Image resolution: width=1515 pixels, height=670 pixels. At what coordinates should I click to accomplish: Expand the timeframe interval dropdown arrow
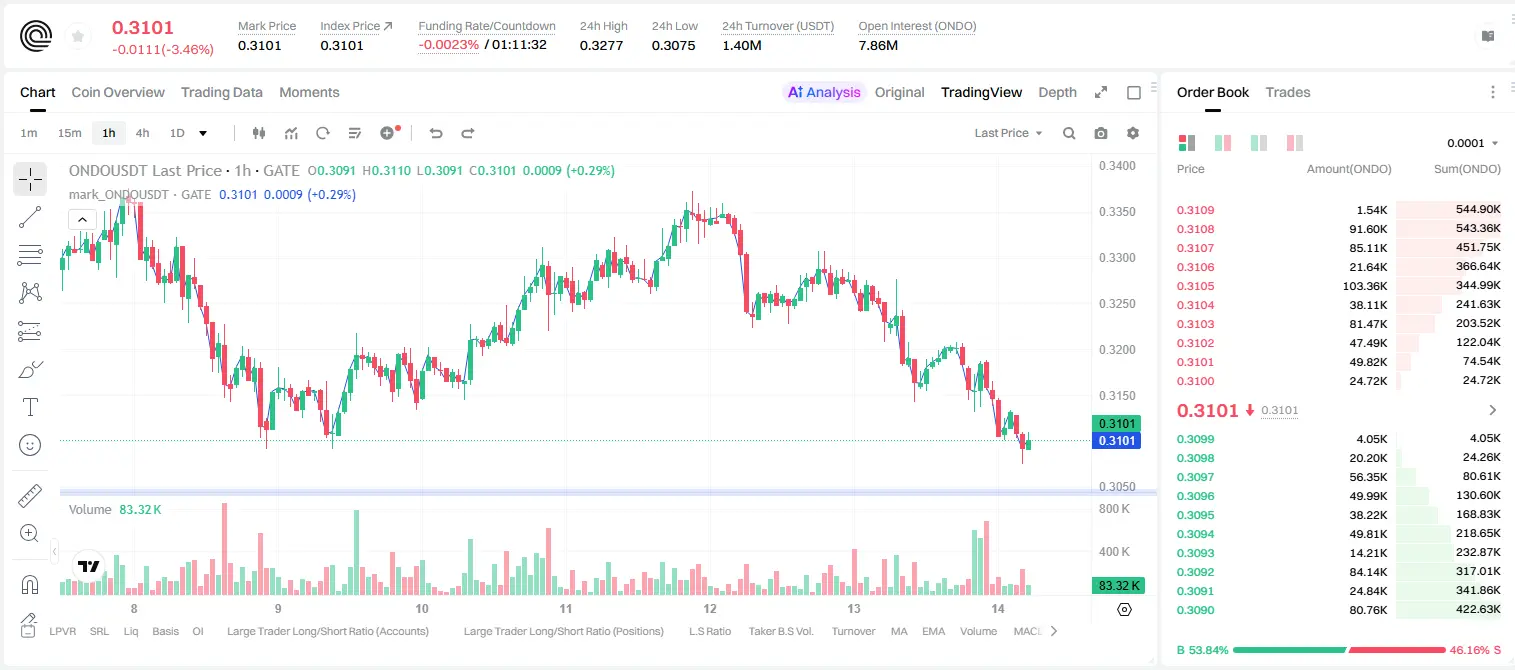tap(203, 133)
